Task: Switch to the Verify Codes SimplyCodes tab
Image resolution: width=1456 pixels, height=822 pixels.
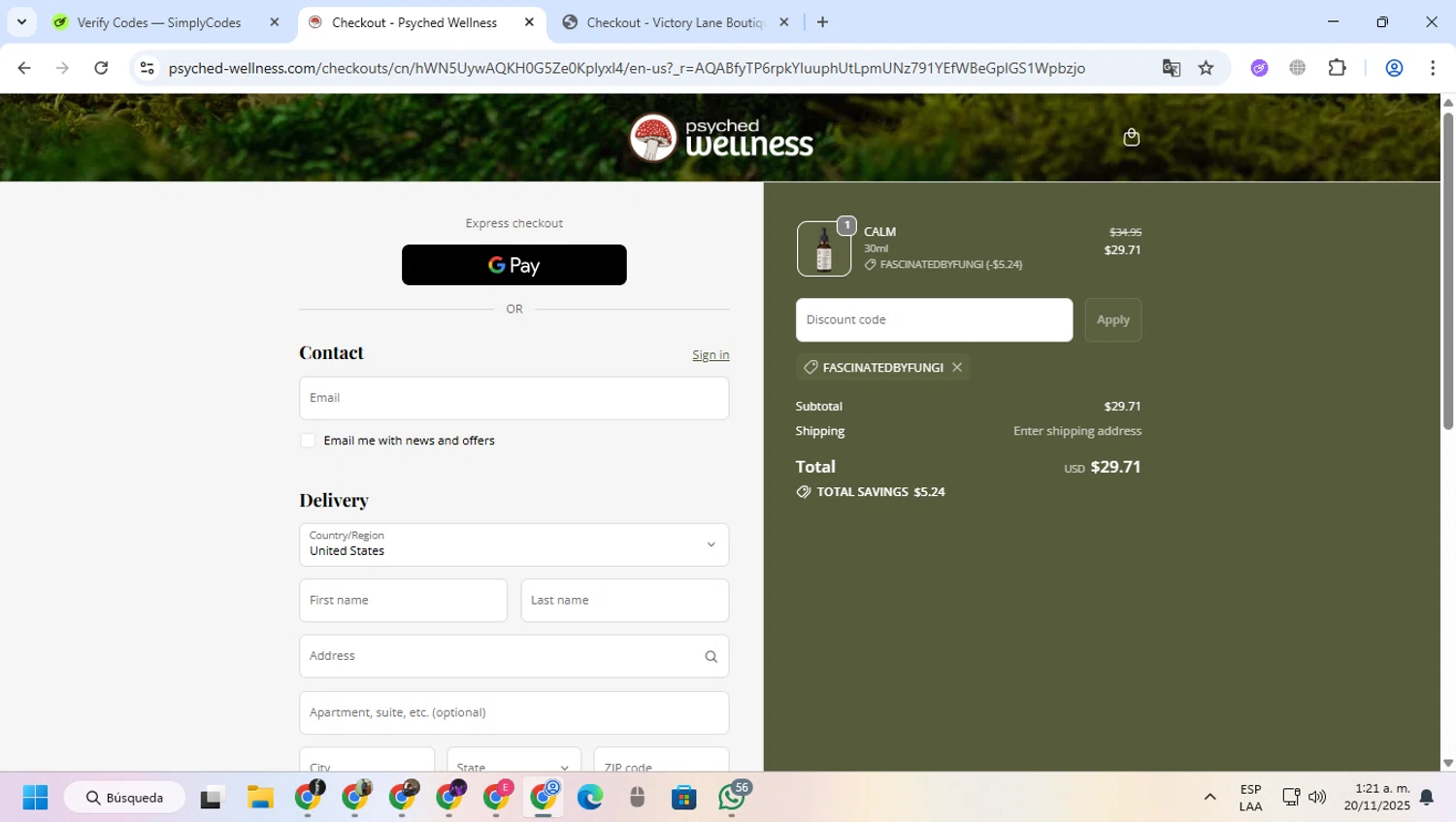Action: point(160,22)
